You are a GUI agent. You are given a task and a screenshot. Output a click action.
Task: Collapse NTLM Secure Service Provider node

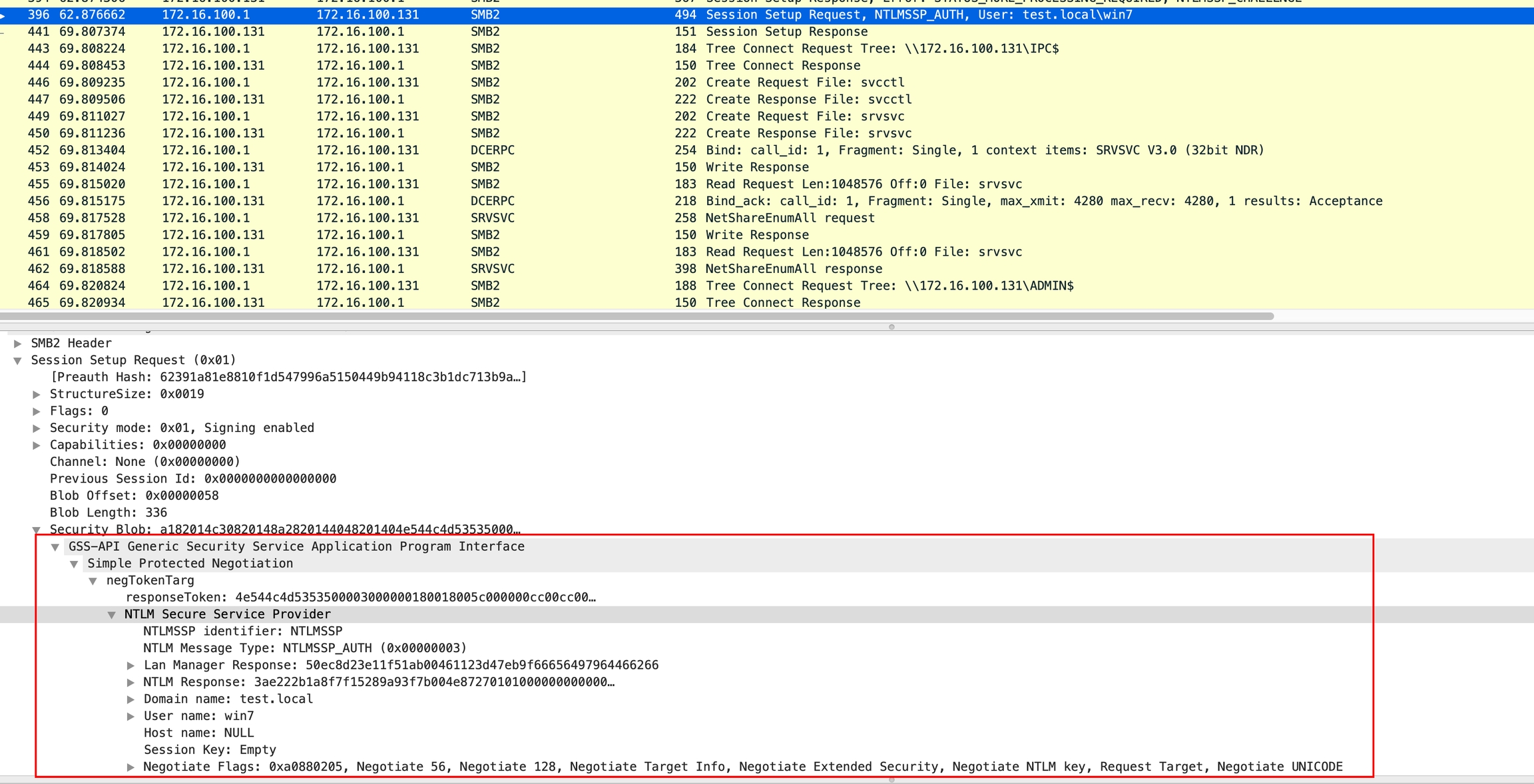112,615
